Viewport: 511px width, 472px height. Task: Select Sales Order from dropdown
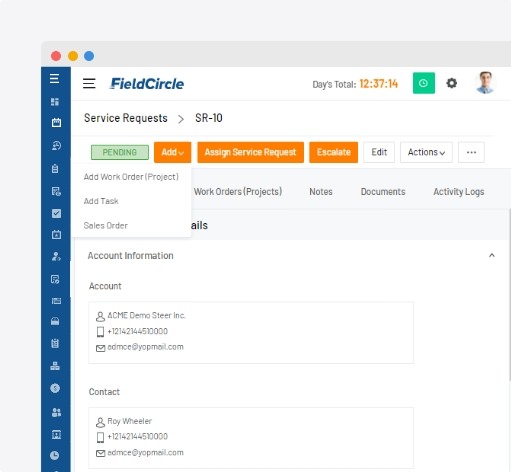point(106,225)
